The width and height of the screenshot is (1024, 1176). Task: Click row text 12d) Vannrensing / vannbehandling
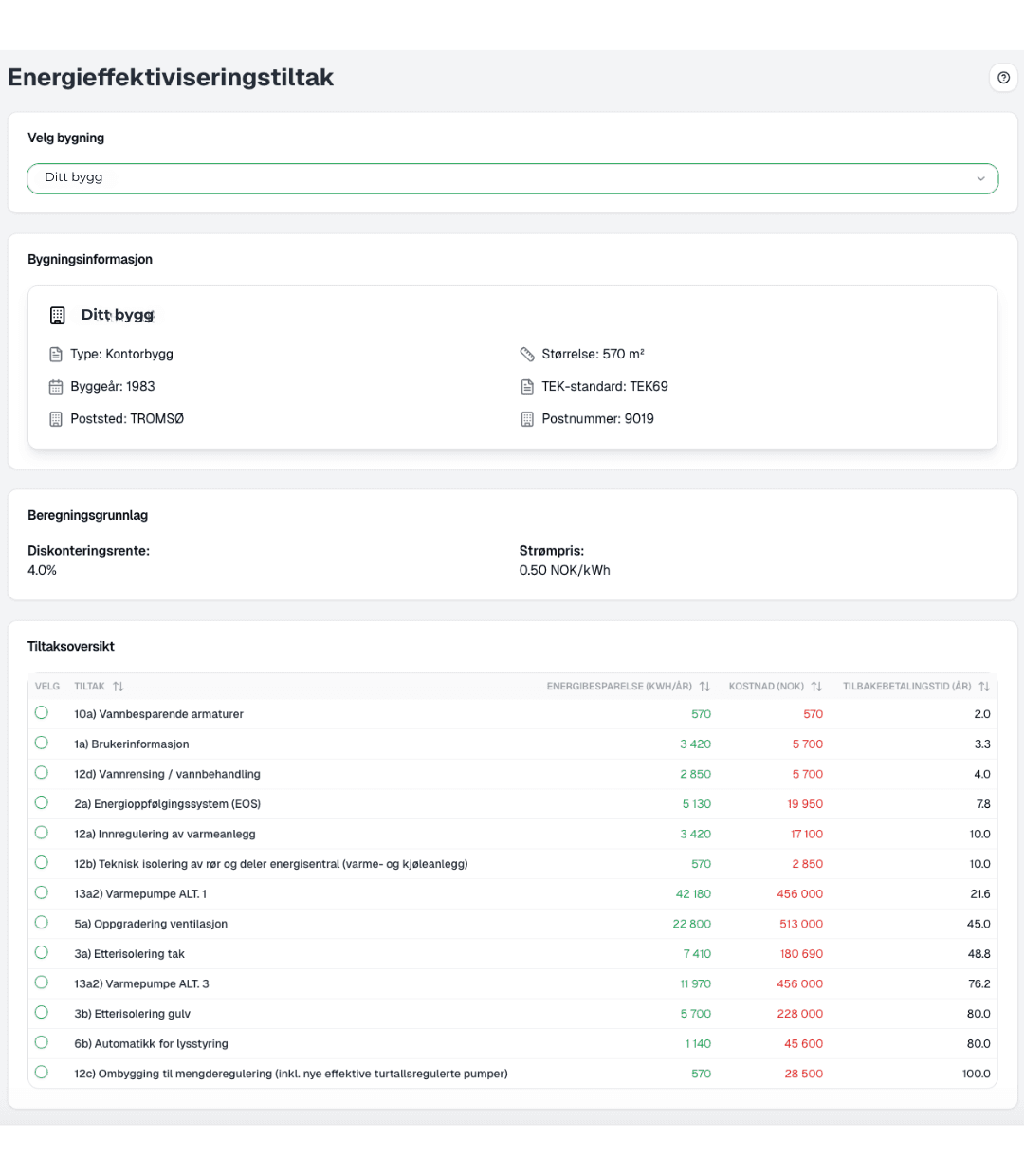point(168,774)
